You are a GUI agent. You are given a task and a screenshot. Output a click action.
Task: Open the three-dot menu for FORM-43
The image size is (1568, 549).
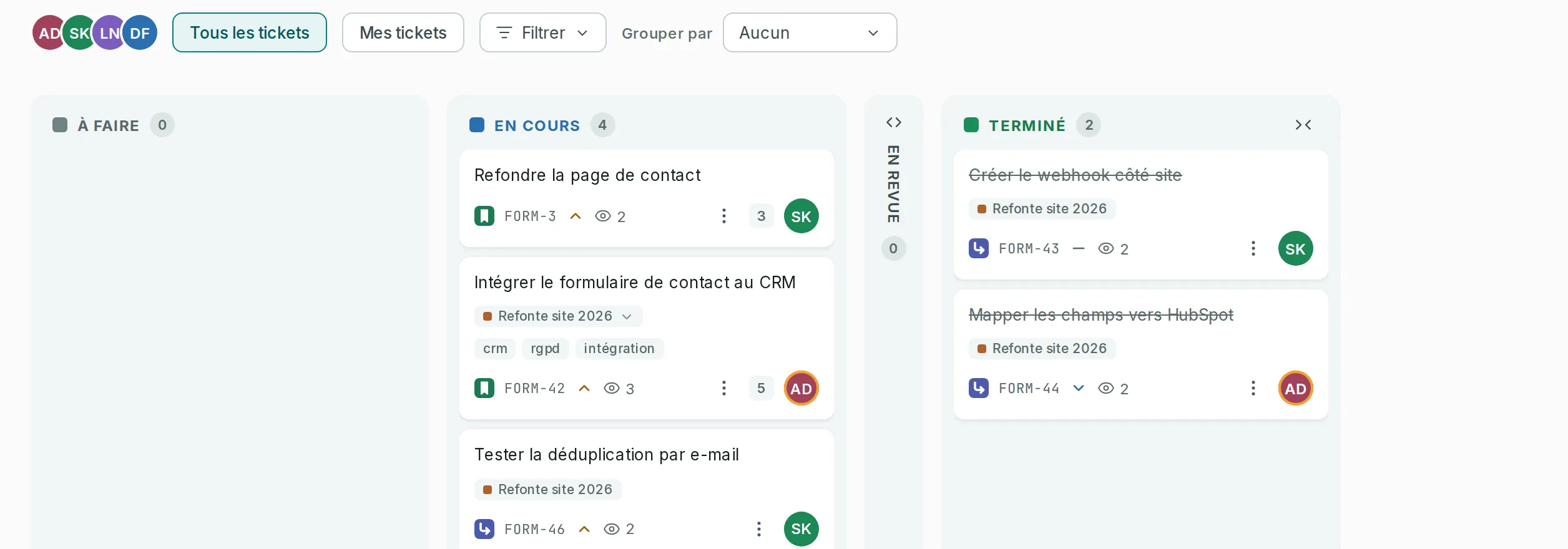coord(1253,248)
